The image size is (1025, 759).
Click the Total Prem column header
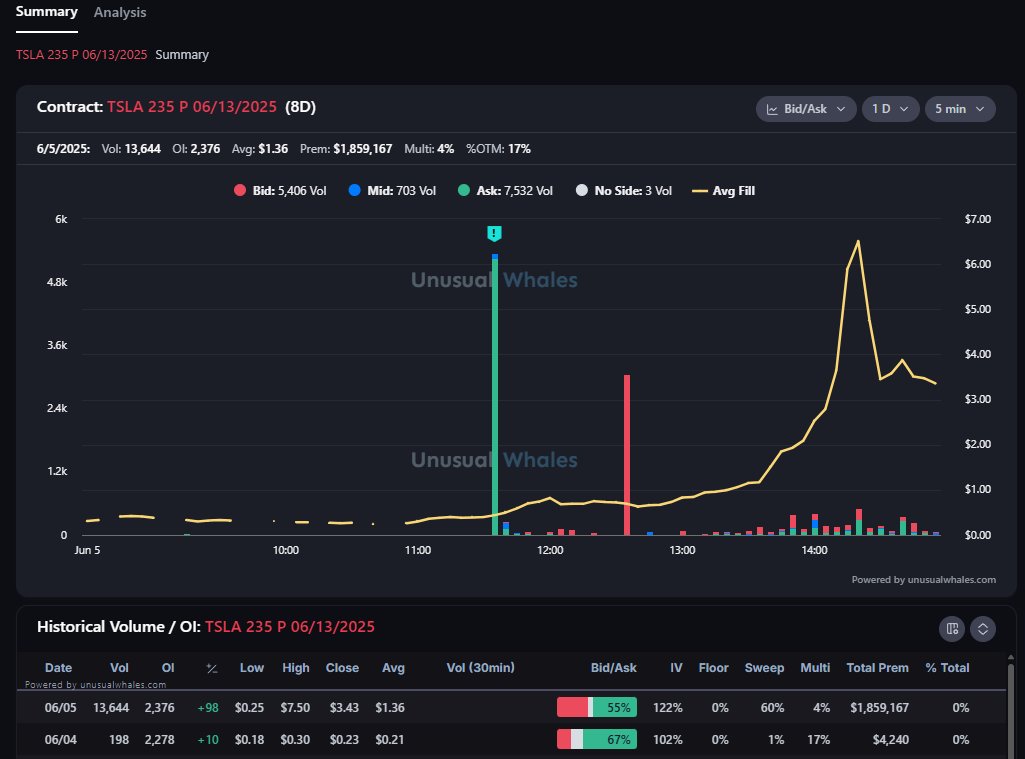877,667
